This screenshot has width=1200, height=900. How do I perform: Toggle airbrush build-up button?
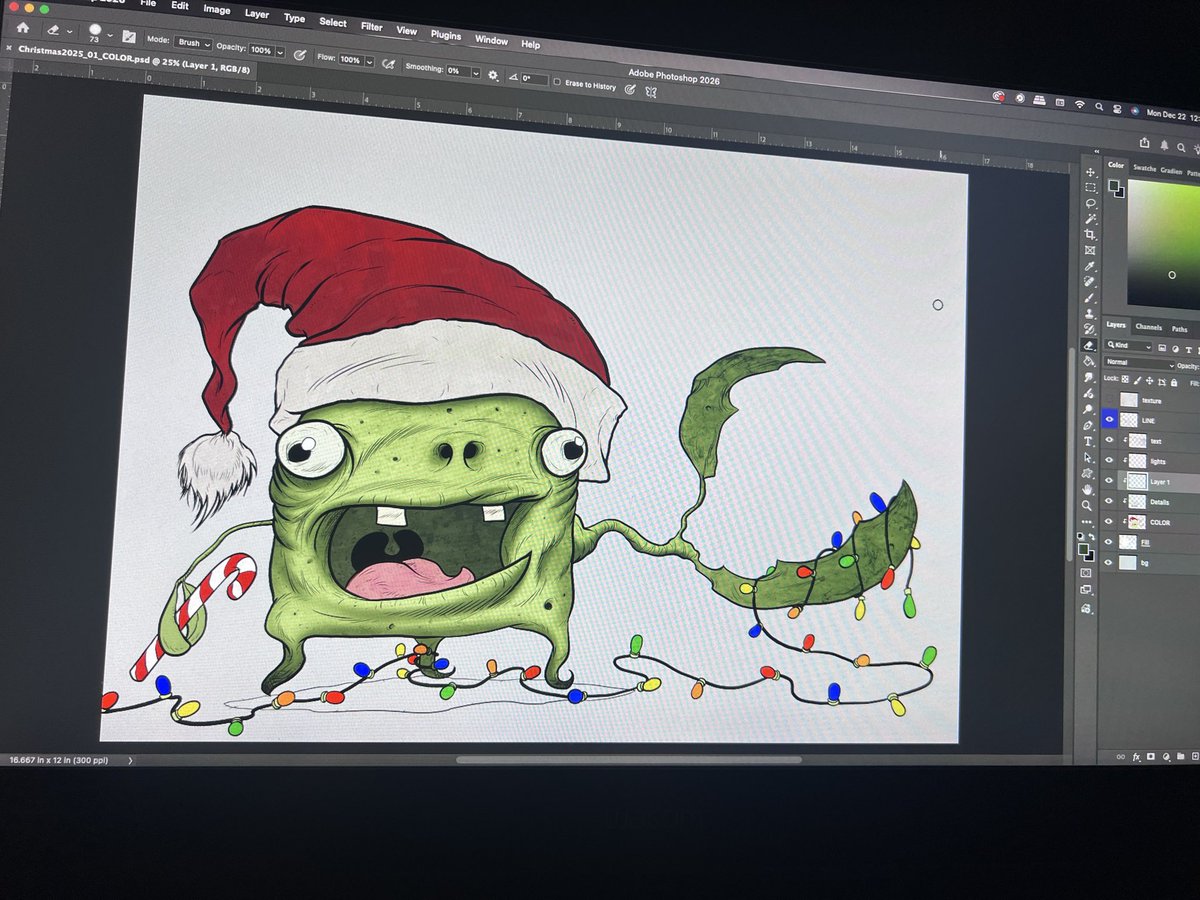tap(388, 64)
